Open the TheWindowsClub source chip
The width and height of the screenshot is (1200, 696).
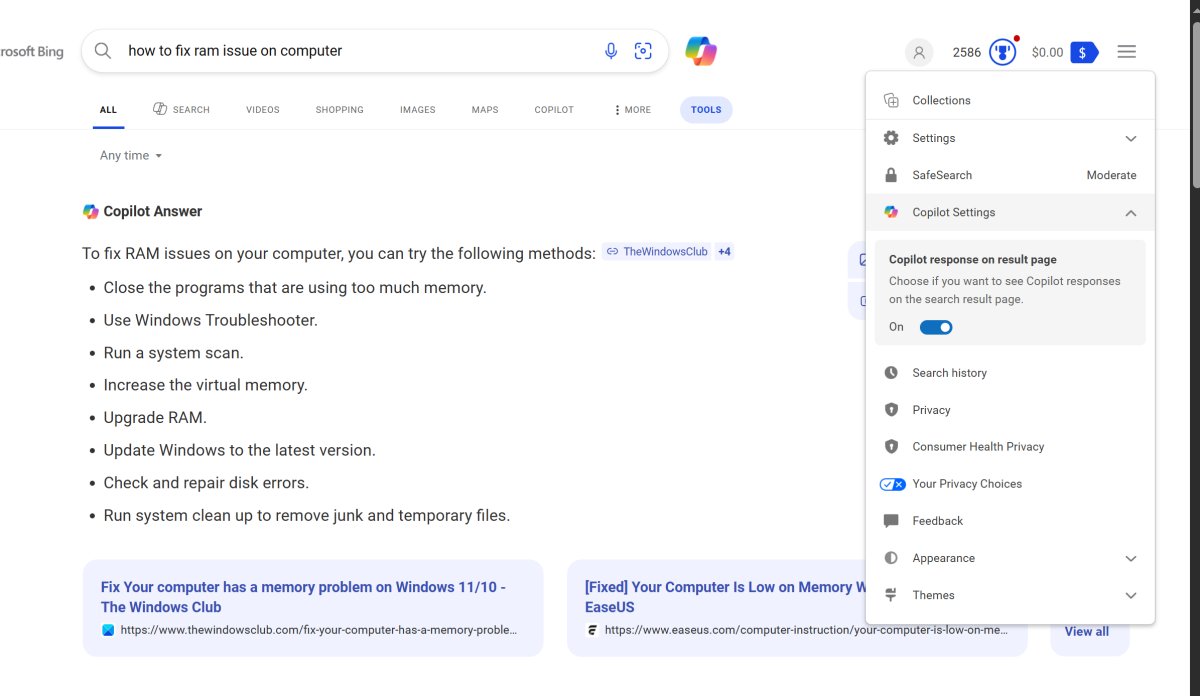(x=657, y=252)
